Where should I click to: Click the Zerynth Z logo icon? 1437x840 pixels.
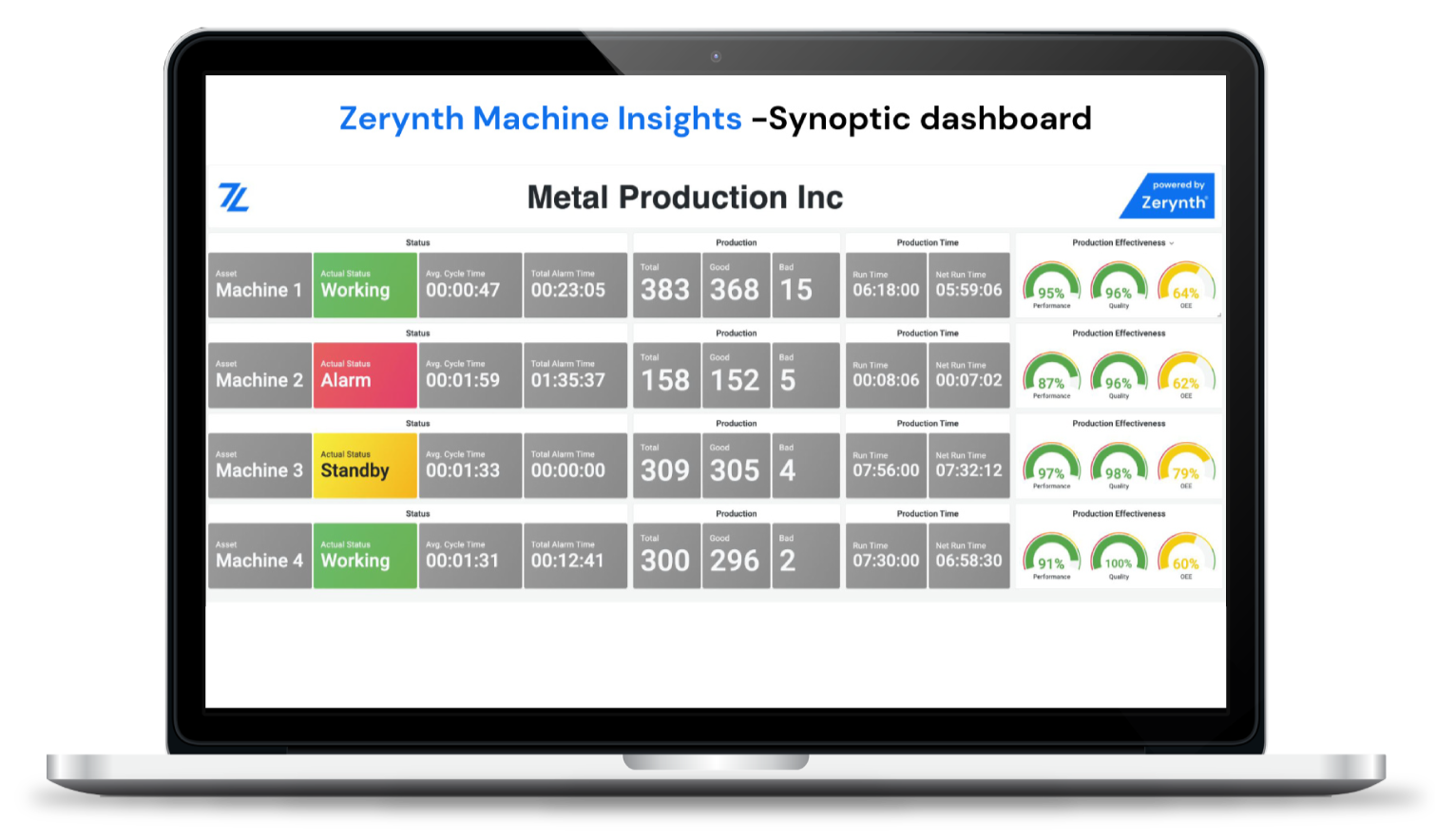point(234,197)
